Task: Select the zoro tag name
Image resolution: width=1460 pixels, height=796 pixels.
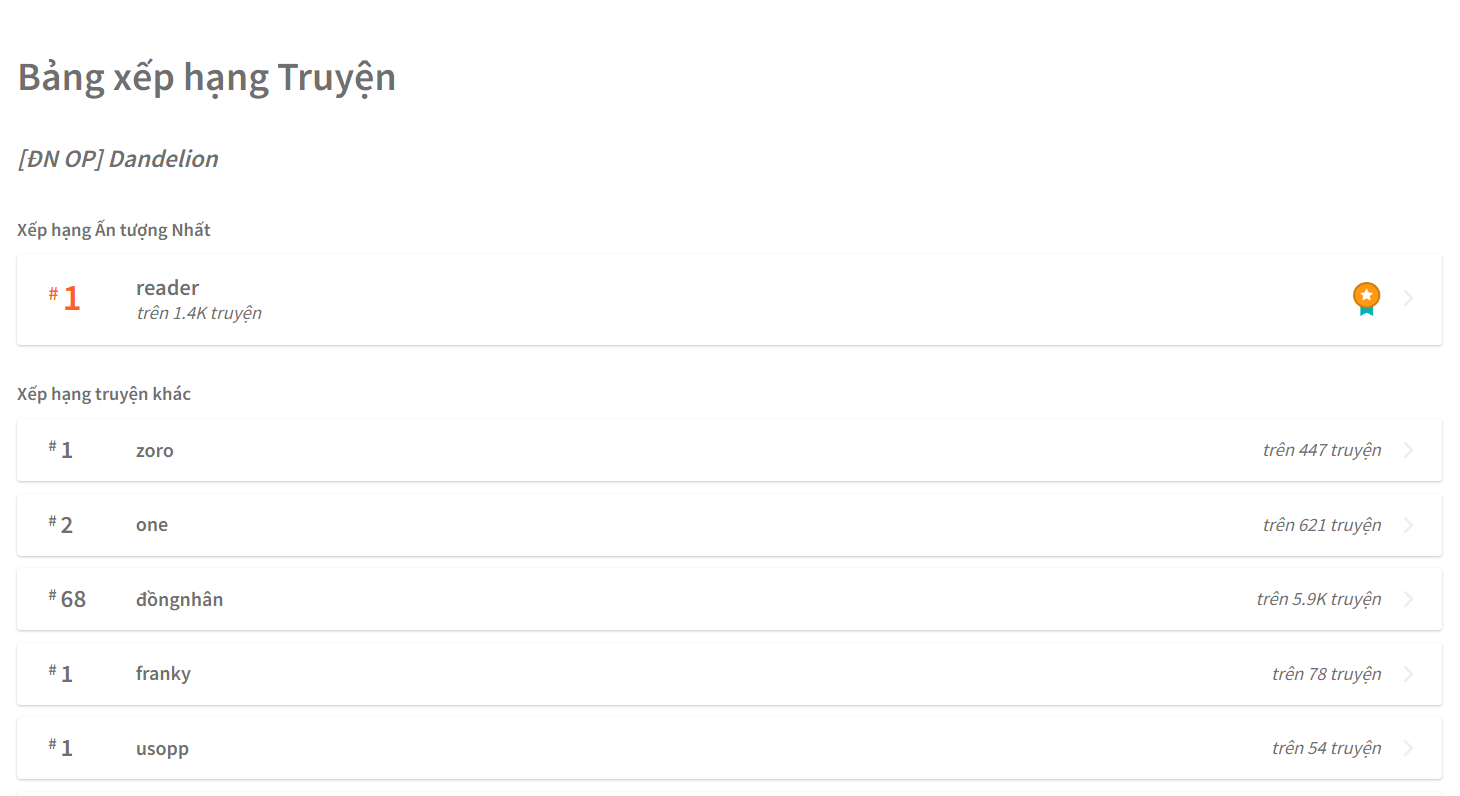Action: pyautogui.click(x=155, y=451)
